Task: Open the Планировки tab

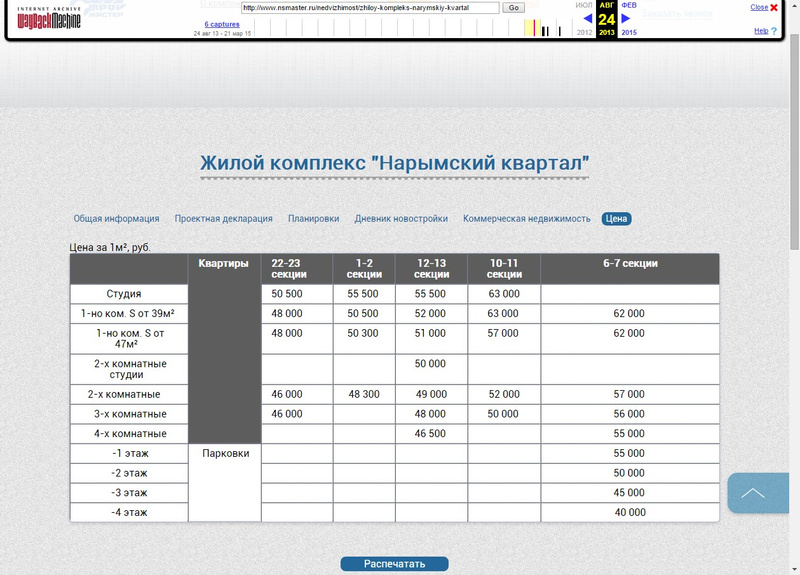Action: [x=313, y=219]
